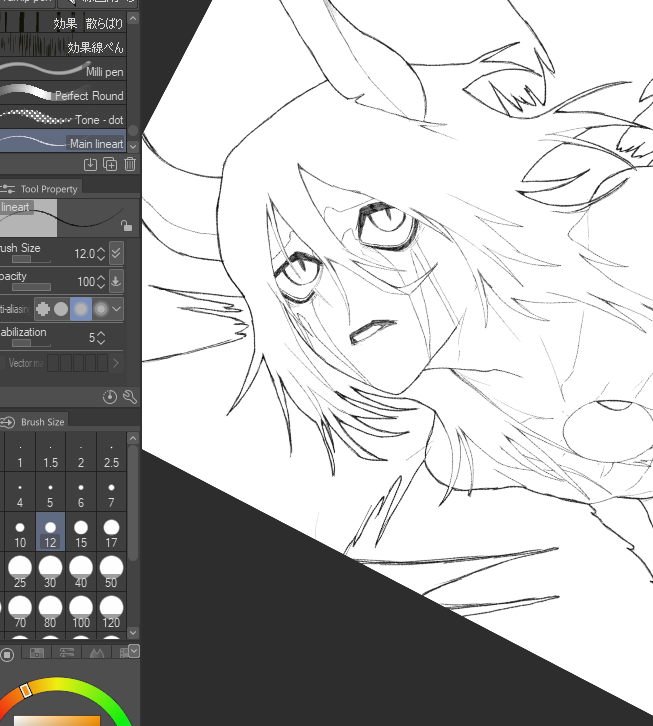Click the Brush Size slider bar
Image resolution: width=653 pixels, height=726 pixels.
31,259
